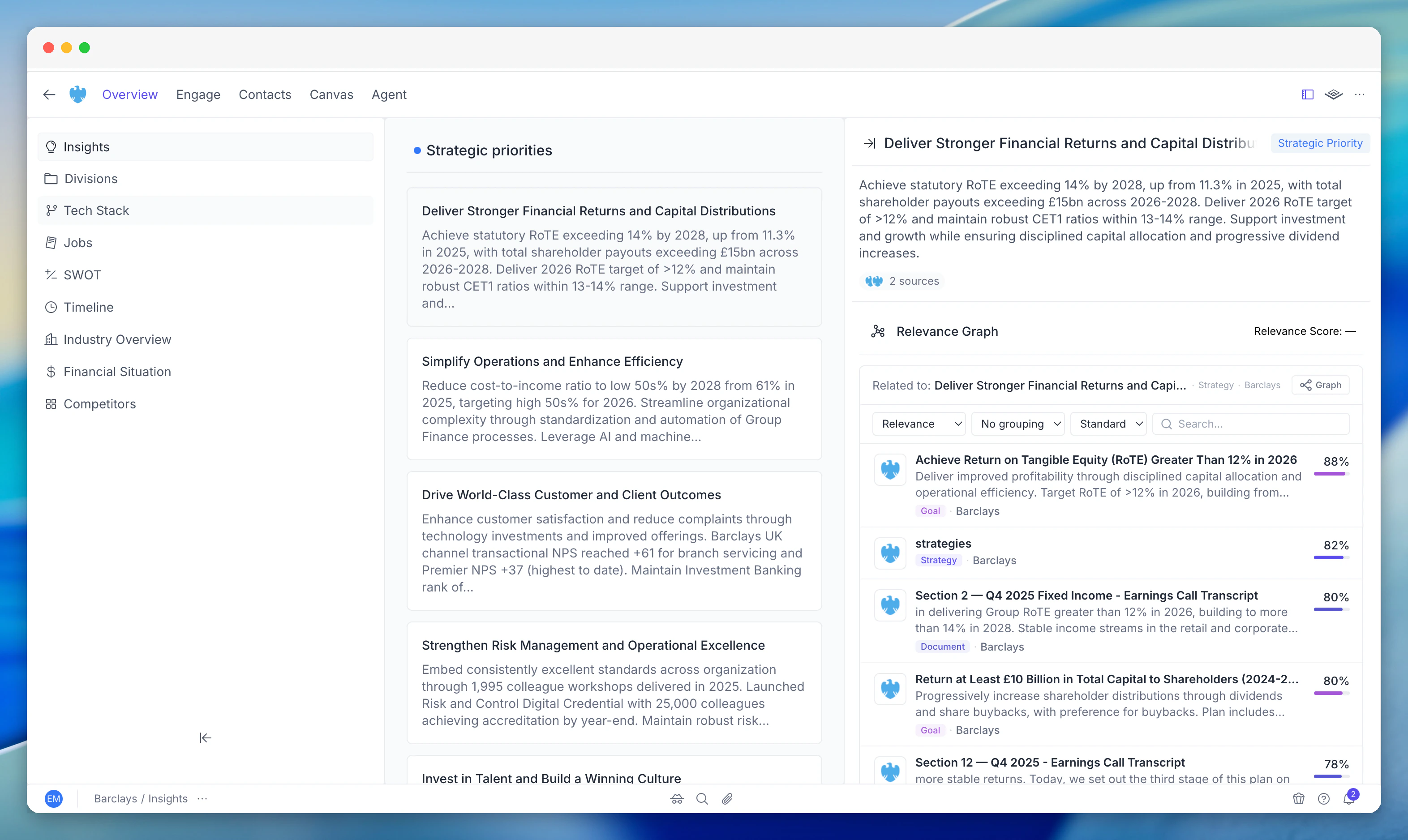The width and height of the screenshot is (1408, 840).
Task: Click the agent detective icon in the bottom bar
Action: (677, 799)
